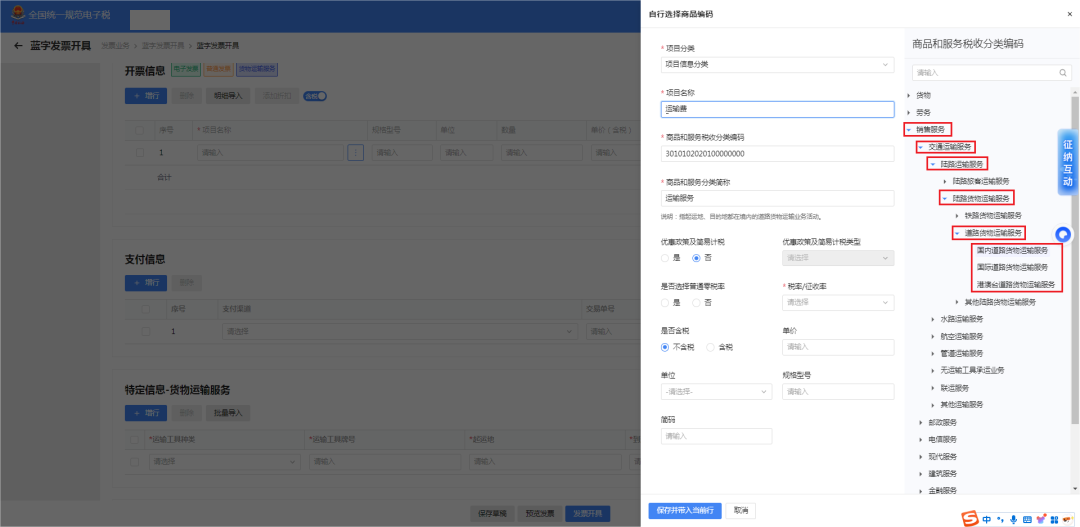The image size is (1080, 527).
Task: Click the 邮政服务 tree item
Action: [x=942, y=422]
